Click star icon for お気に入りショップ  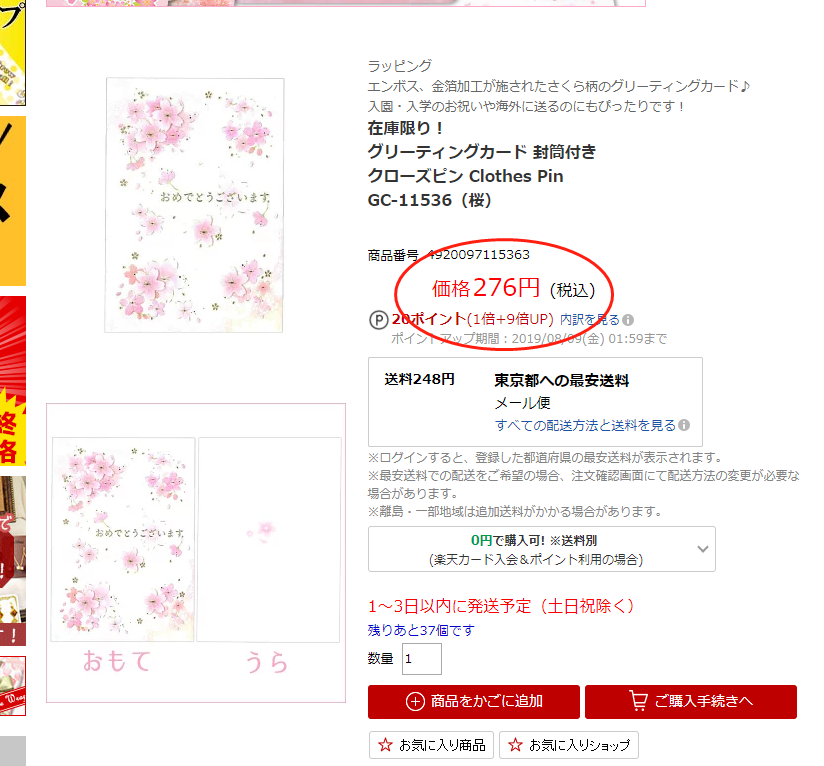(x=516, y=745)
